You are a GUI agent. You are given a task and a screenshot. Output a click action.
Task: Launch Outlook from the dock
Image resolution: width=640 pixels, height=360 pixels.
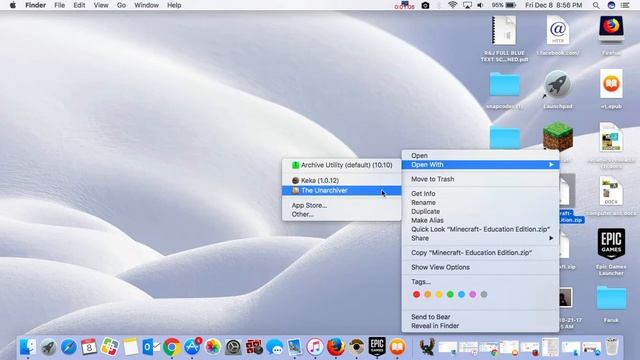click(151, 347)
